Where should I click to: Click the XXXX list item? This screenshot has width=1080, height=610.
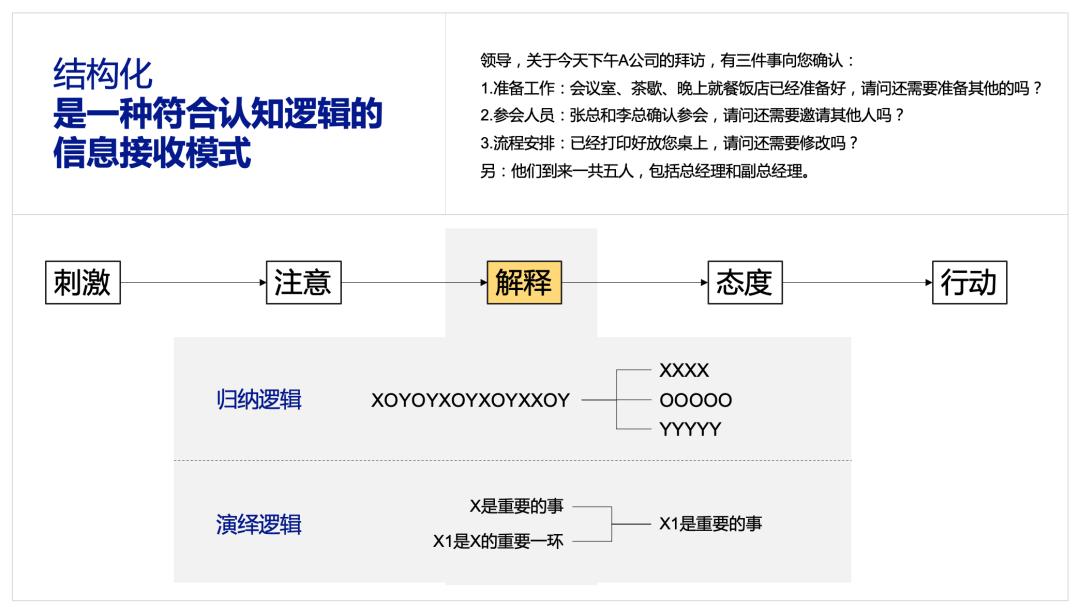(685, 367)
